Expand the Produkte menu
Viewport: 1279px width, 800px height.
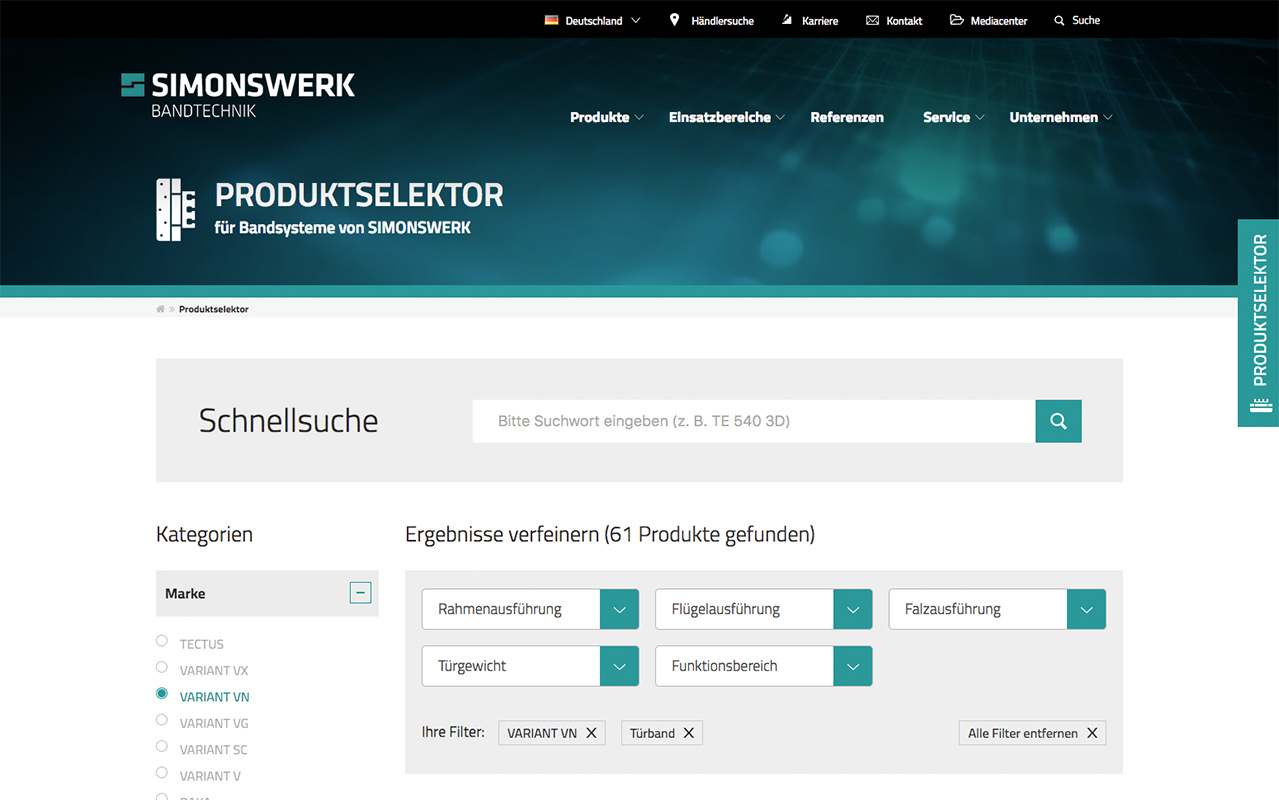[x=607, y=117]
